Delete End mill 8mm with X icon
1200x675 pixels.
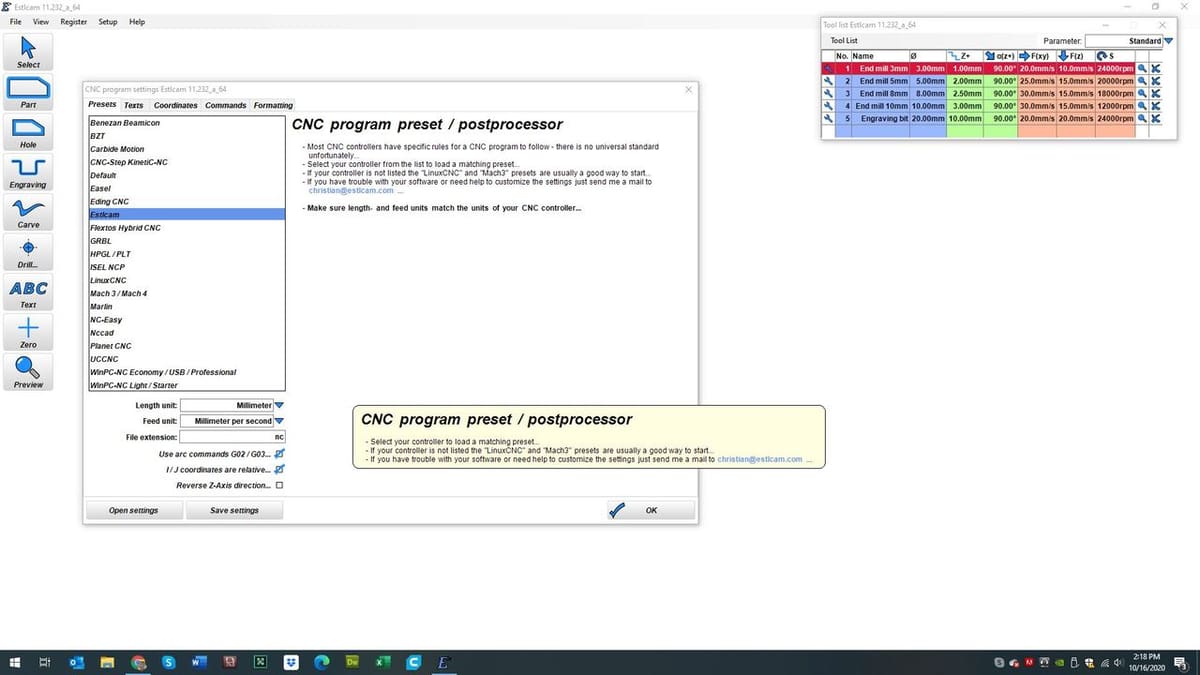coord(1155,93)
